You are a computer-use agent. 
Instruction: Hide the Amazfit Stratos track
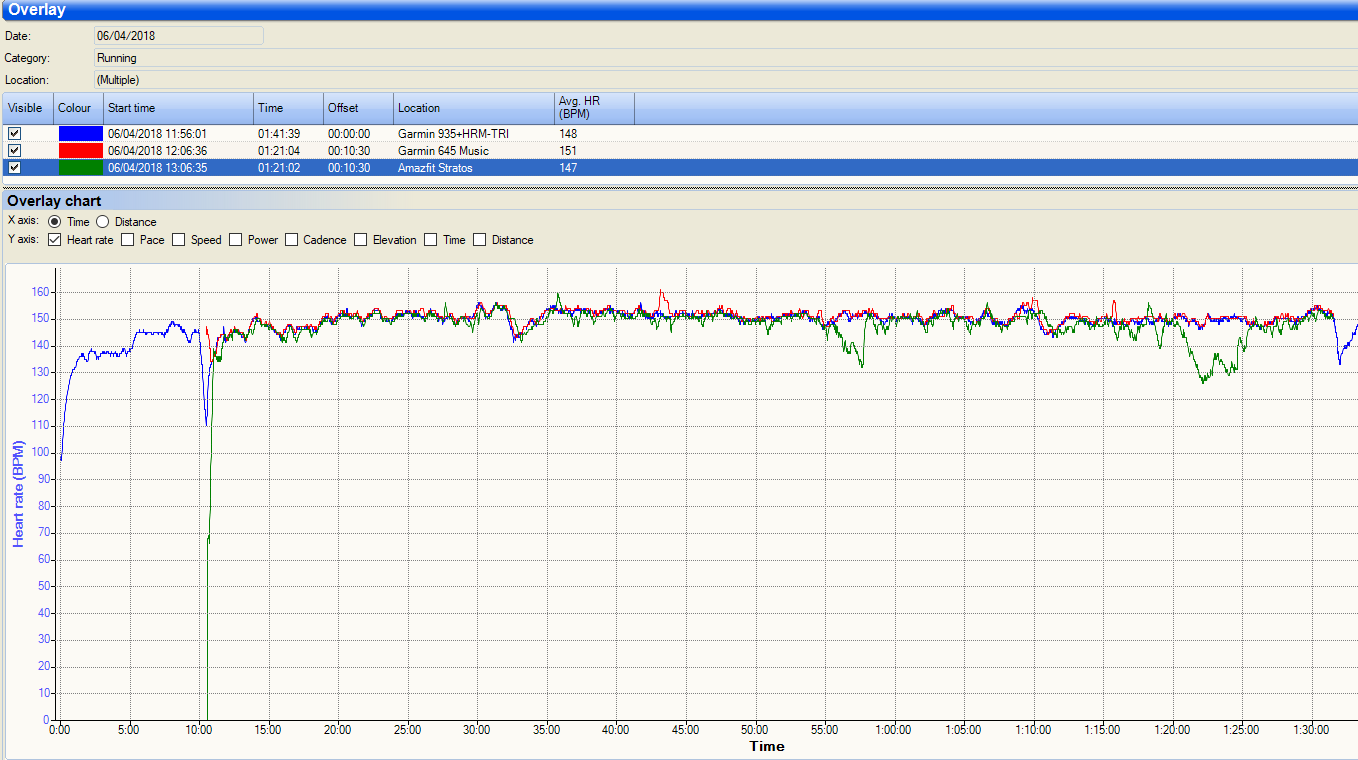click(14, 168)
